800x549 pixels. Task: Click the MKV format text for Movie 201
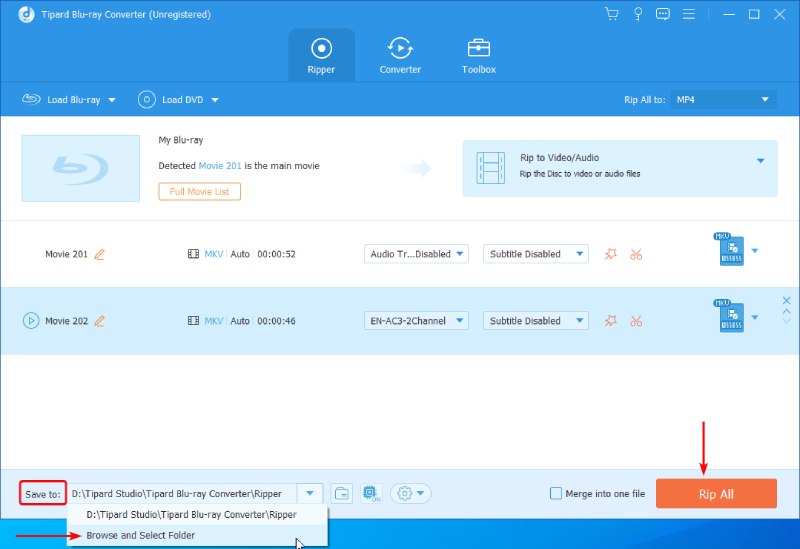point(214,254)
